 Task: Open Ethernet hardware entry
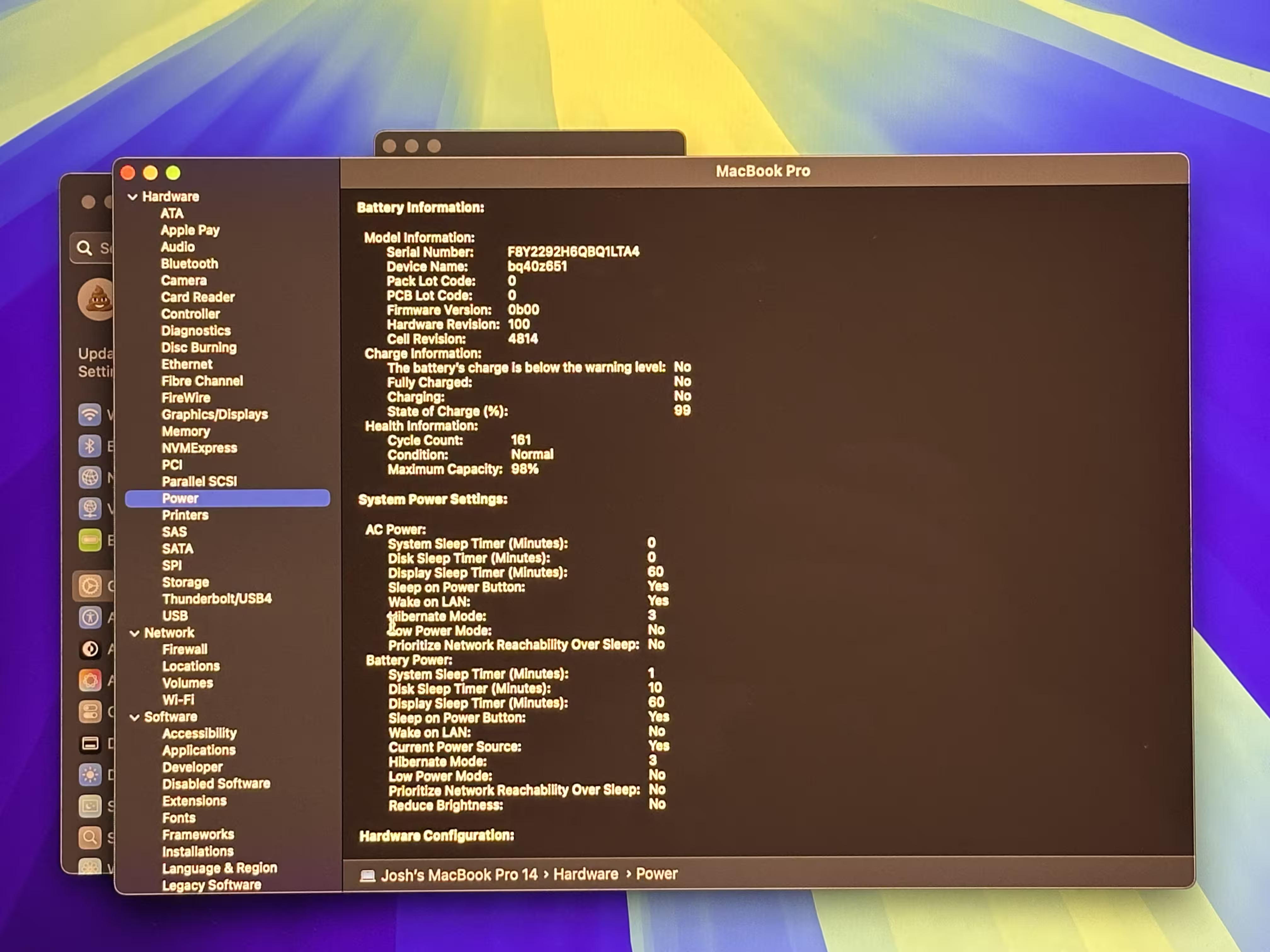pyautogui.click(x=186, y=364)
